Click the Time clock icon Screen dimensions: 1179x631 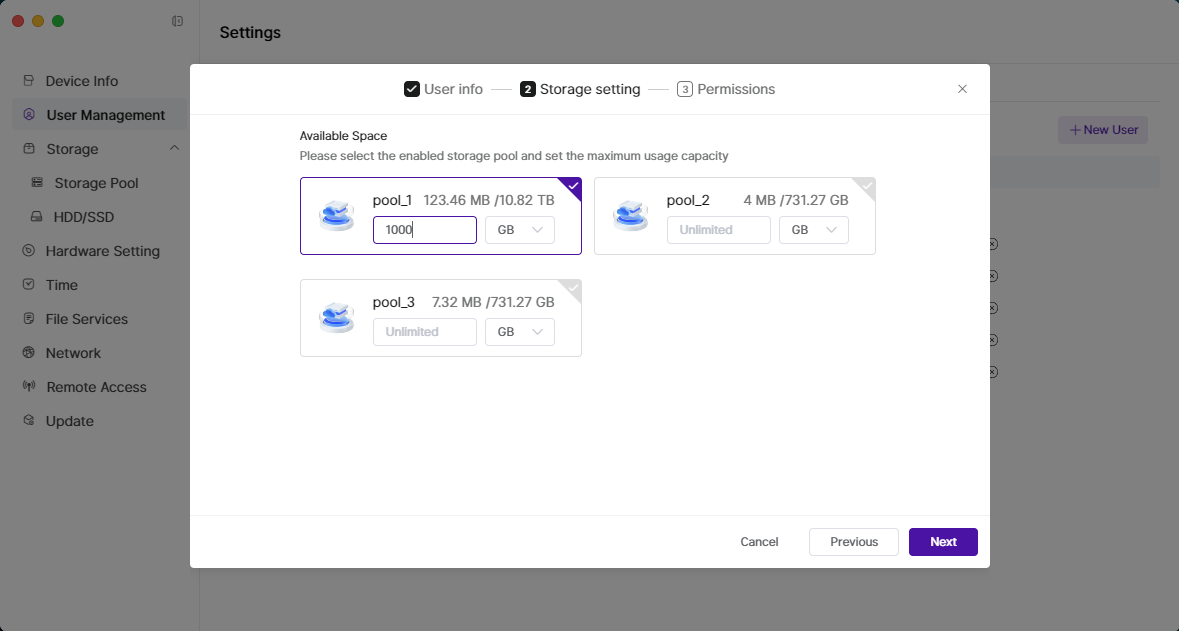click(x=29, y=284)
